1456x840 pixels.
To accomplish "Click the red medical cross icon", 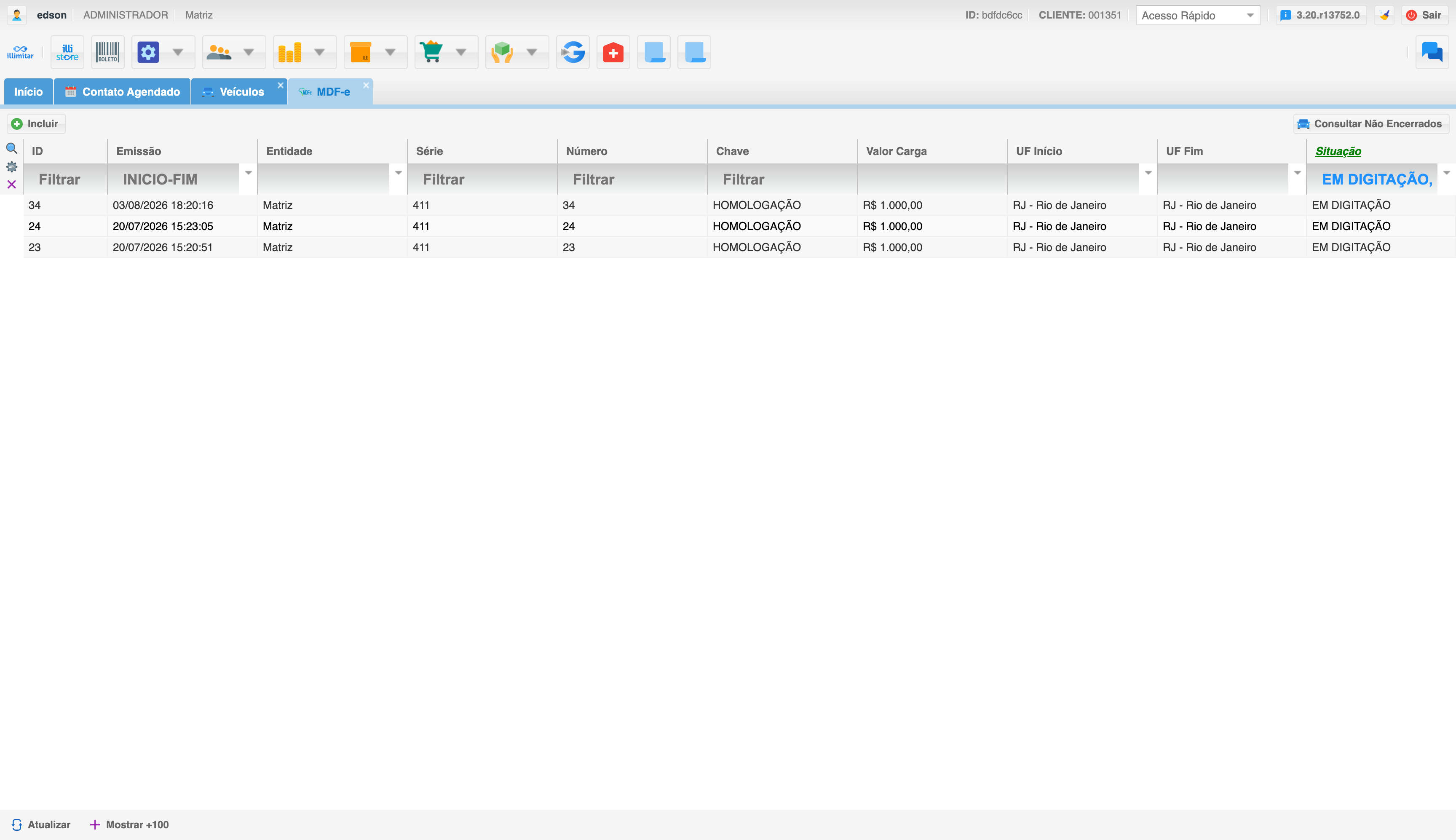I will [x=613, y=53].
